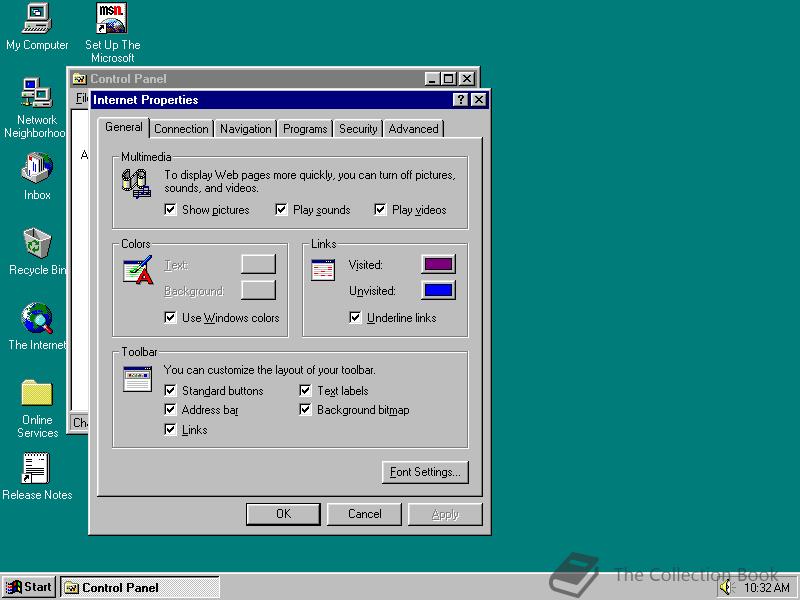This screenshot has width=800, height=600.
Task: Toggle Background bitmap checkbox
Action: 305,410
